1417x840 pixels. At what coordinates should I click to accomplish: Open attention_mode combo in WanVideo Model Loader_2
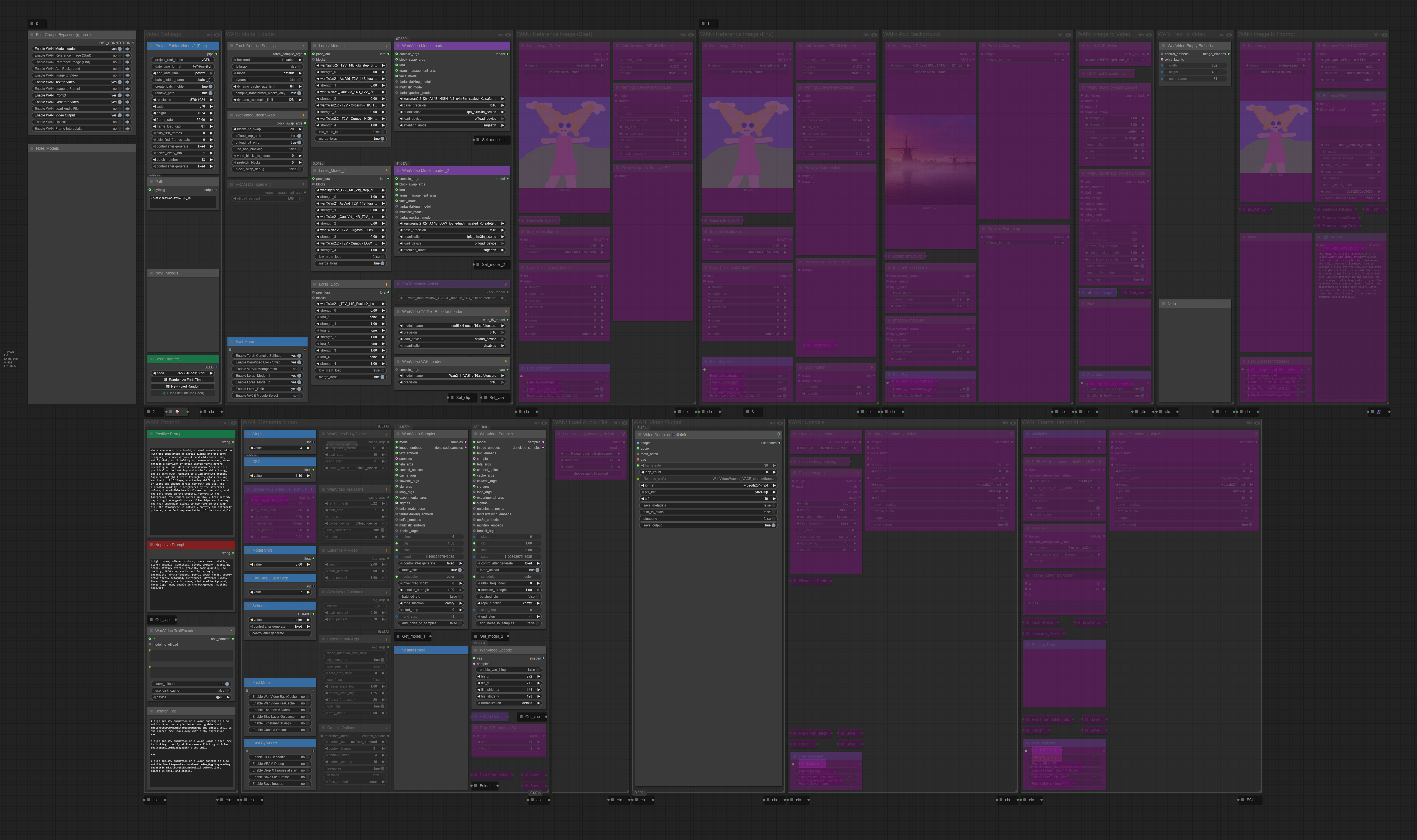click(452, 250)
